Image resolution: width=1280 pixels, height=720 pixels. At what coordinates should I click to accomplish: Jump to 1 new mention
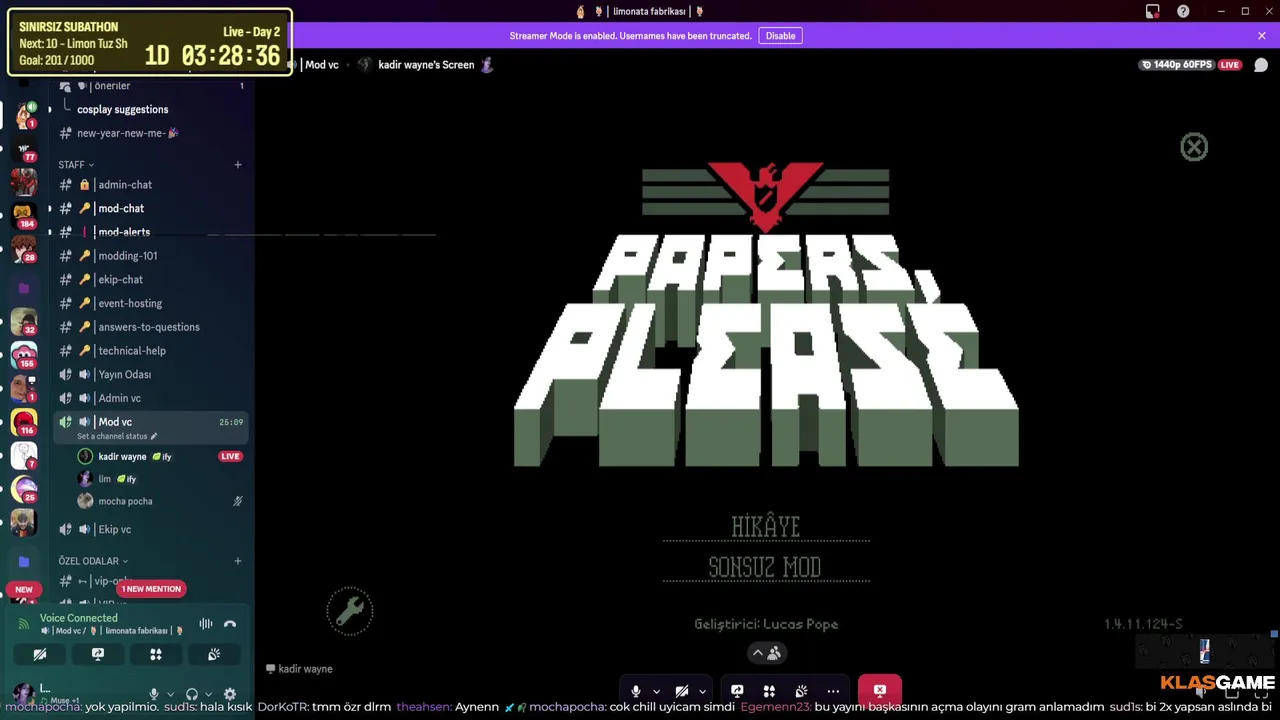[151, 589]
